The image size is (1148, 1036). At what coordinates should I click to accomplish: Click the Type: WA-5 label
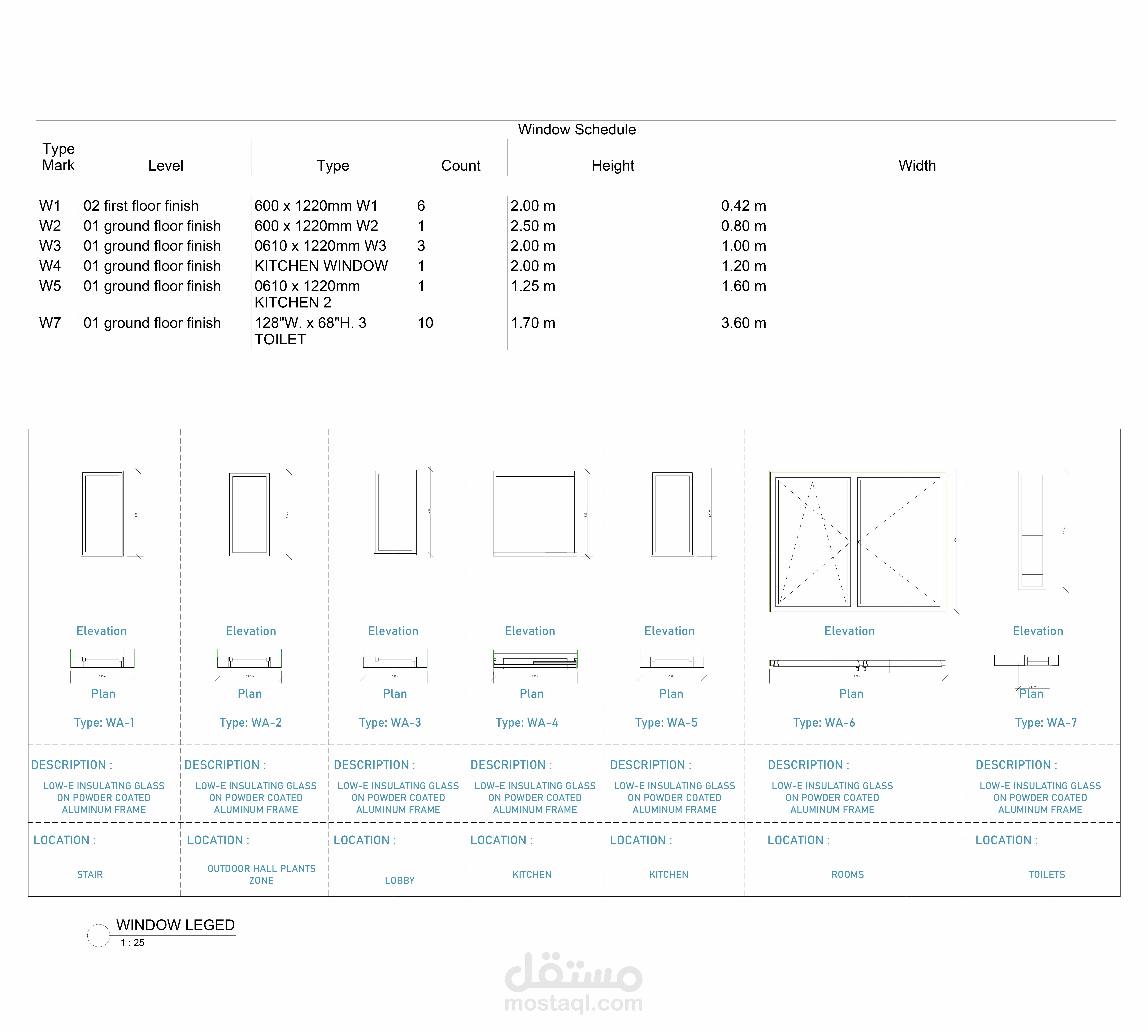click(666, 722)
